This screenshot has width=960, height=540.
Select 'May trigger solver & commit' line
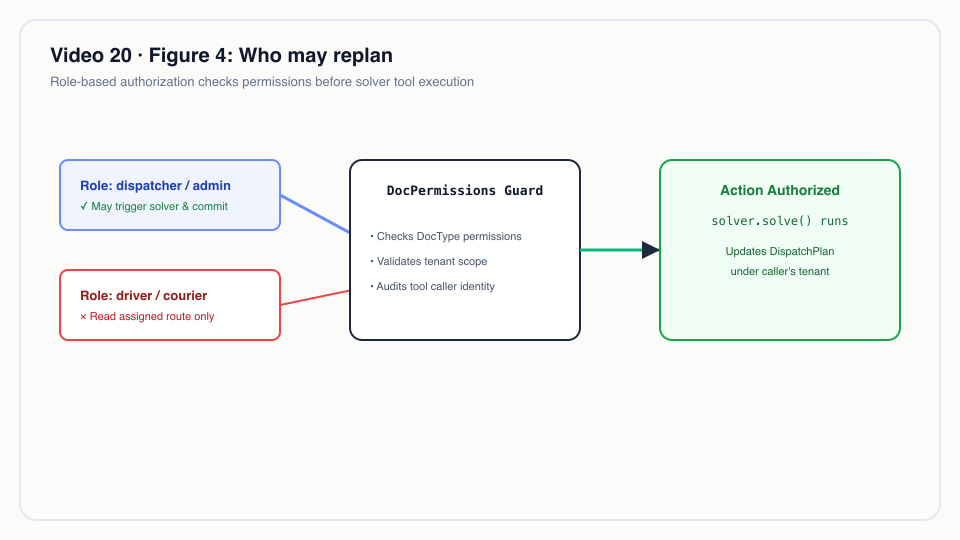(x=154, y=206)
